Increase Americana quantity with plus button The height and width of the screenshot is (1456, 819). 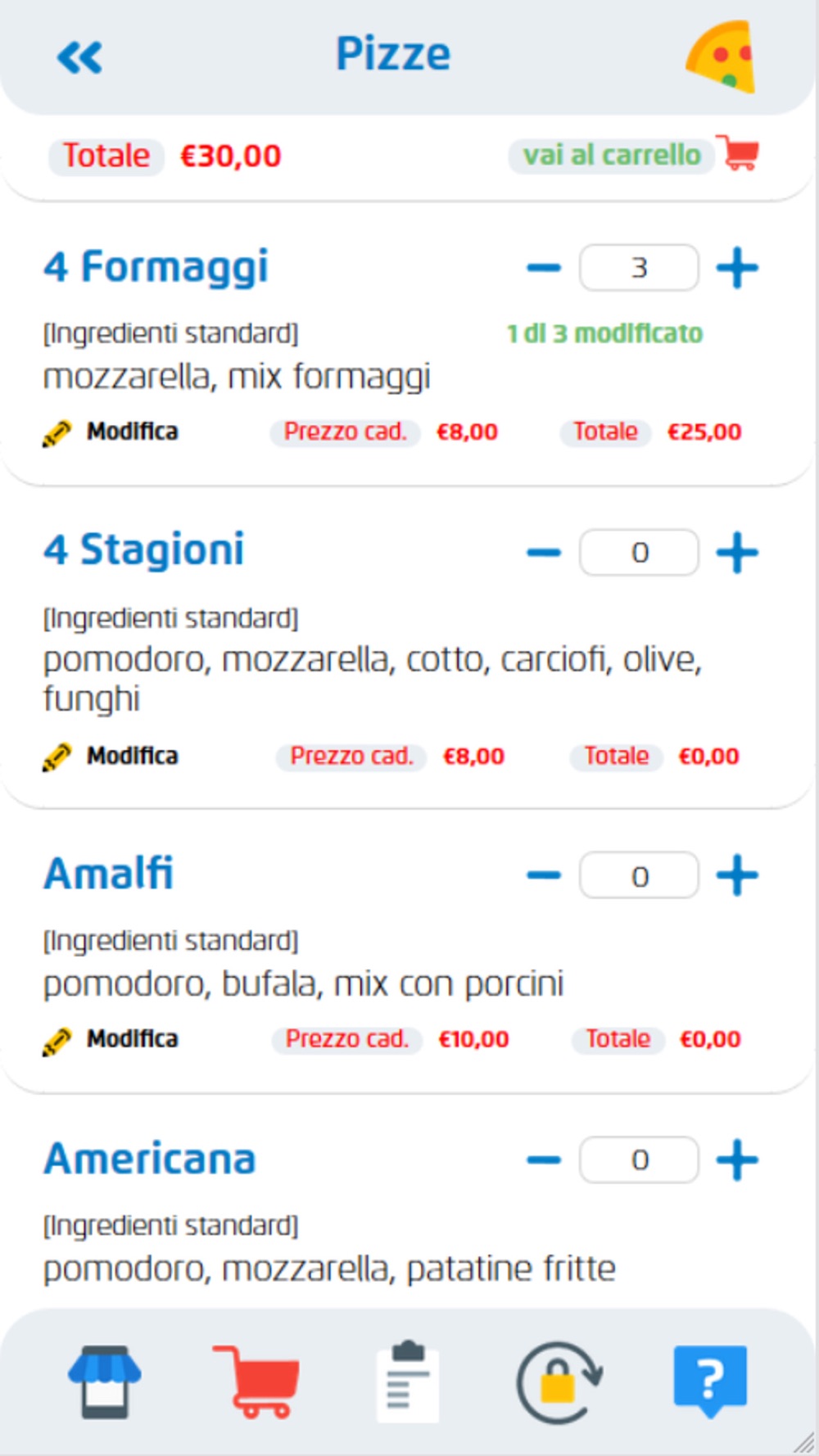[x=737, y=1160]
